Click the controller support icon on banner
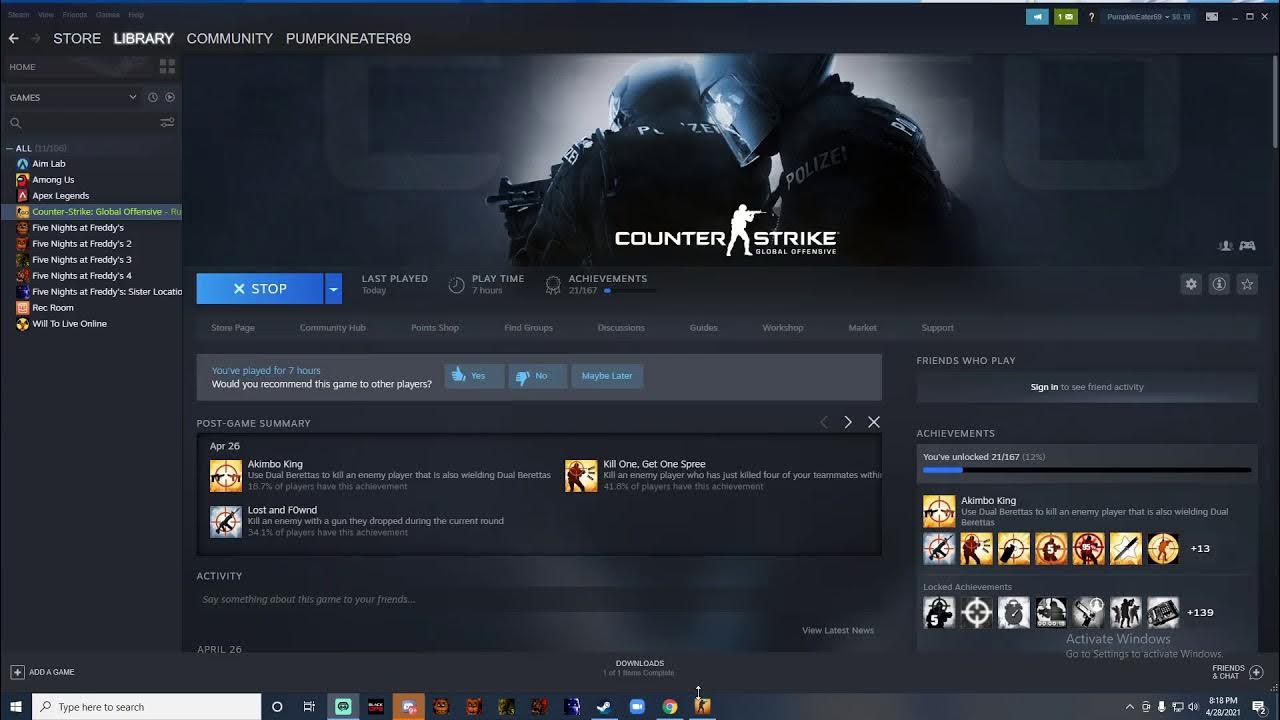Viewport: 1280px width, 720px height. pyautogui.click(x=1247, y=246)
